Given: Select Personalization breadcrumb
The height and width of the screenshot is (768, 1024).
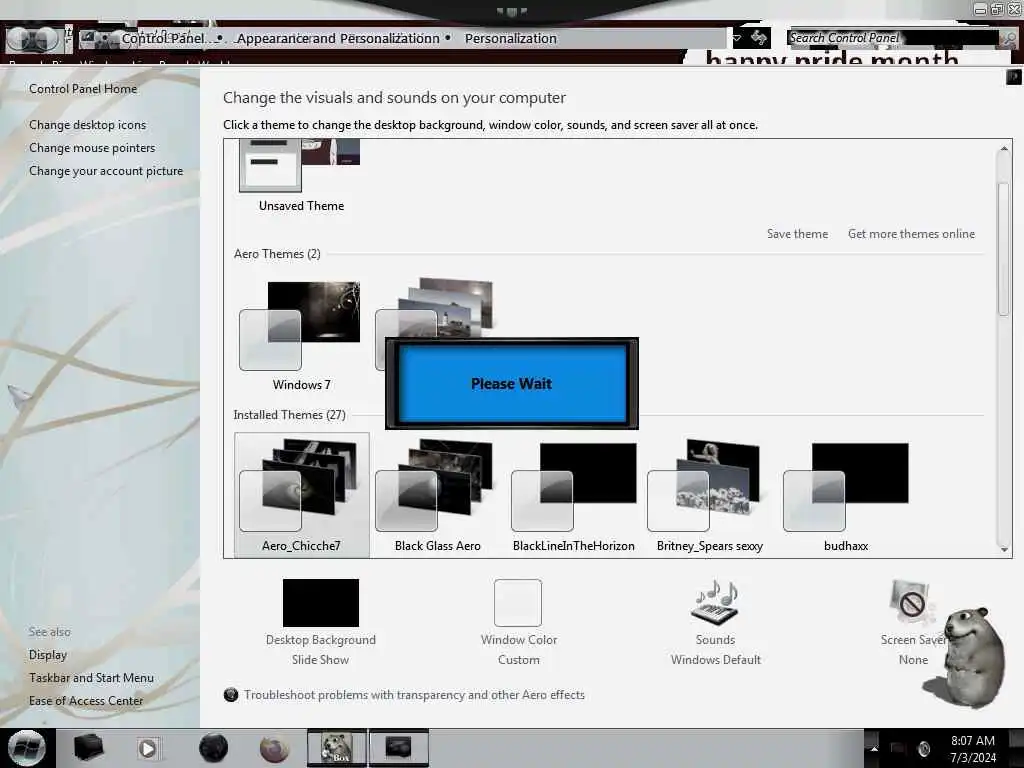Looking at the screenshot, I should click(x=511, y=39).
